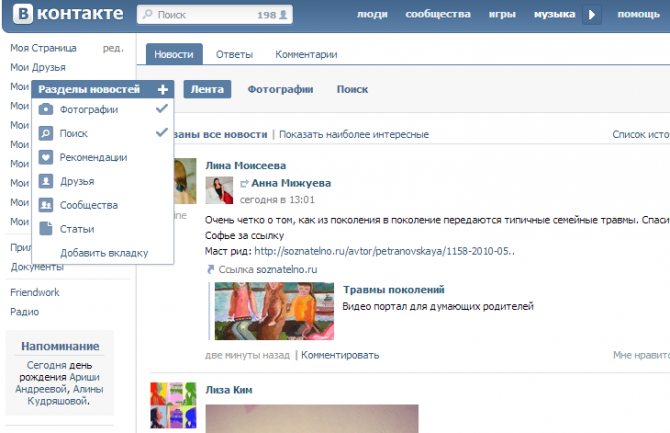The width and height of the screenshot is (670, 433).
Task: Click Лина Моисеева avatar photo
Action: click(x=185, y=181)
